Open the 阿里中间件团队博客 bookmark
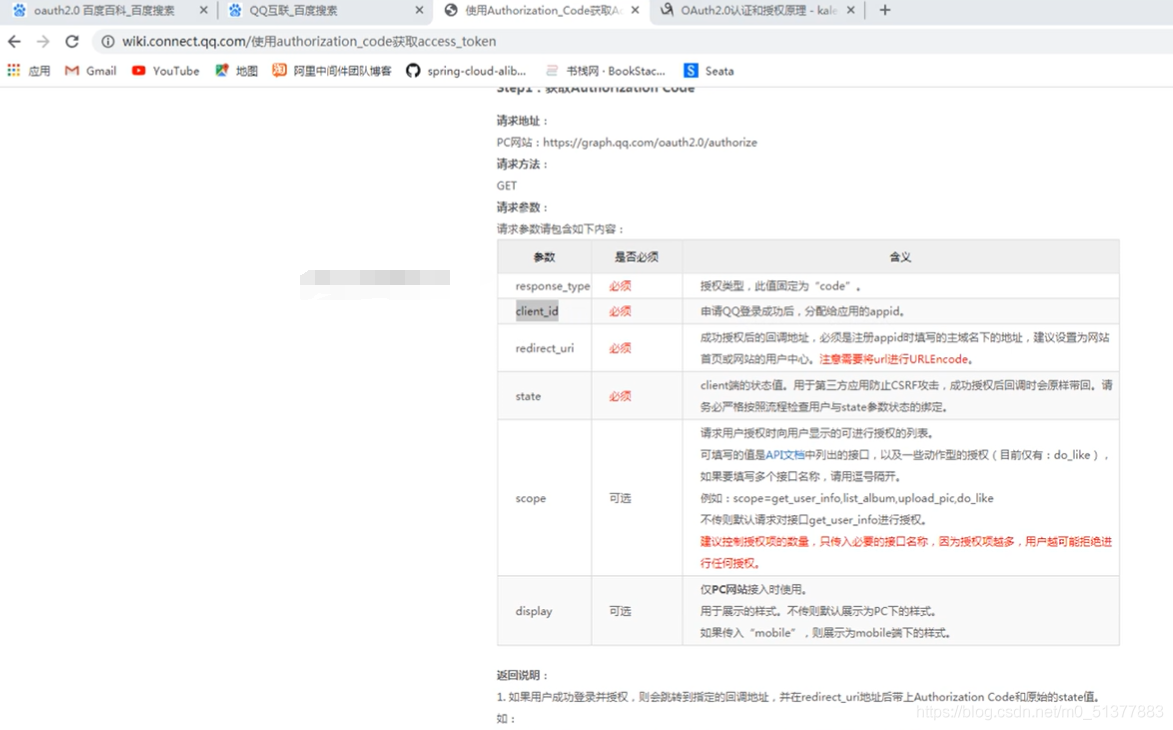 click(x=332, y=70)
